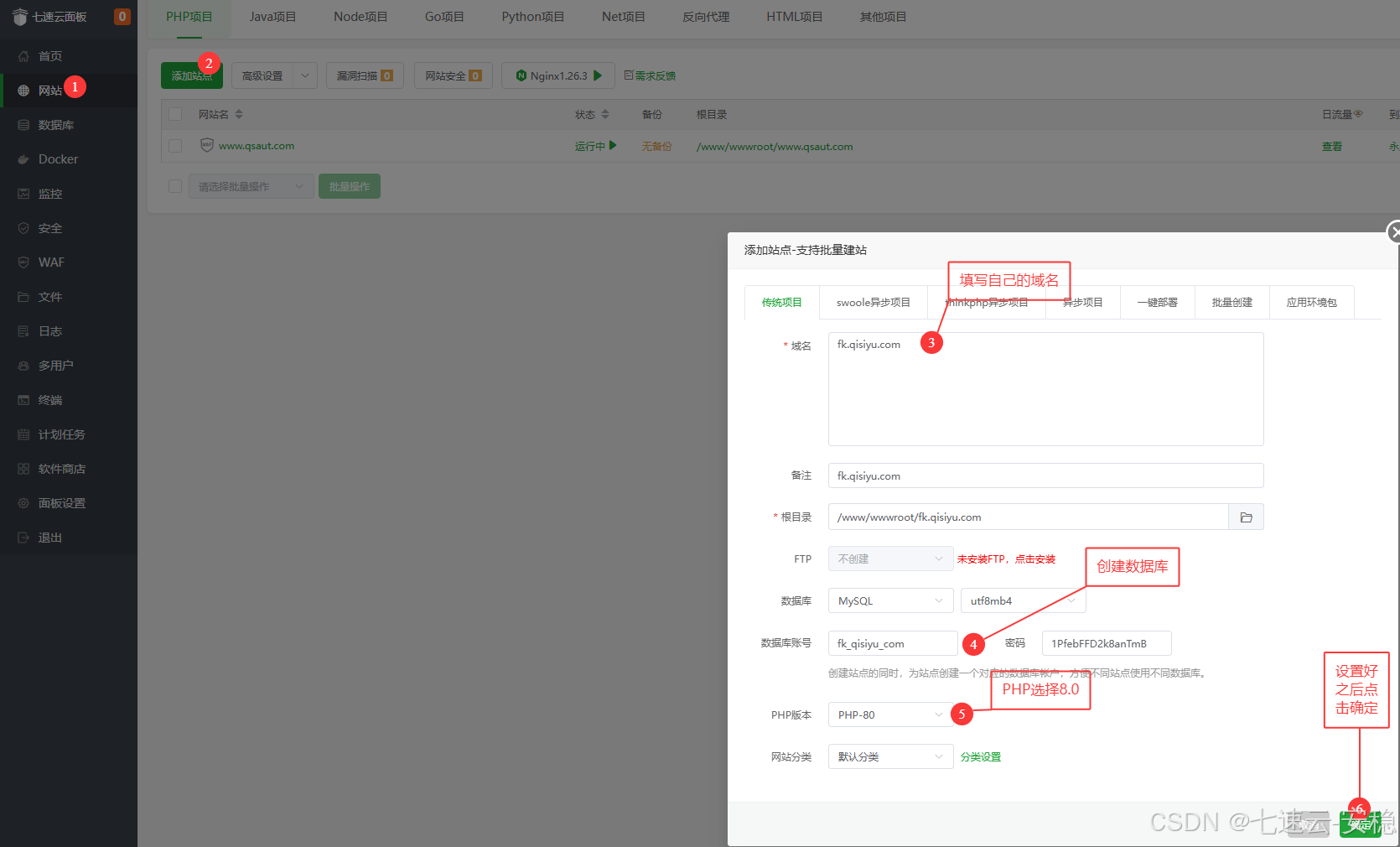Viewport: 1400px width, 847px height.
Task: Open the 日志 logs sidebar icon
Action: click(x=23, y=331)
